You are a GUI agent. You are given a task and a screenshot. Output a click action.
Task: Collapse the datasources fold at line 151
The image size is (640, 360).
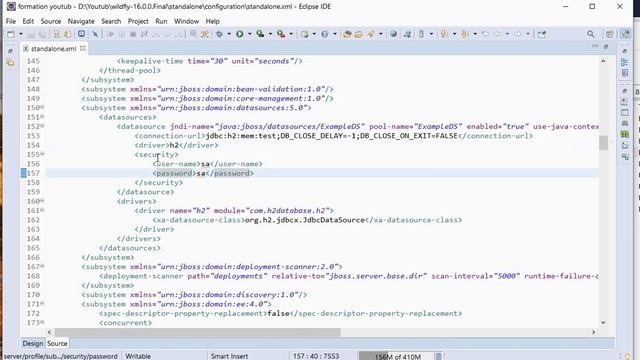(x=42, y=117)
